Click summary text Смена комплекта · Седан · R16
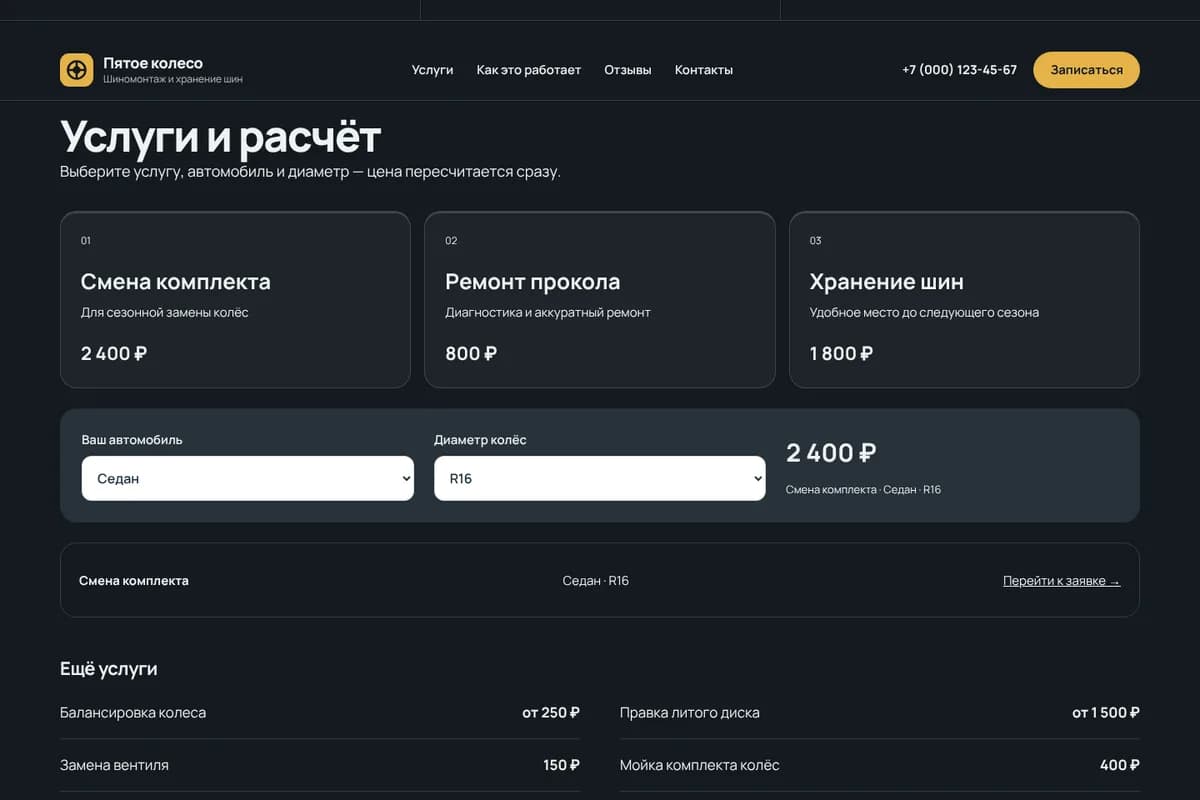This screenshot has width=1200, height=800. (x=863, y=490)
